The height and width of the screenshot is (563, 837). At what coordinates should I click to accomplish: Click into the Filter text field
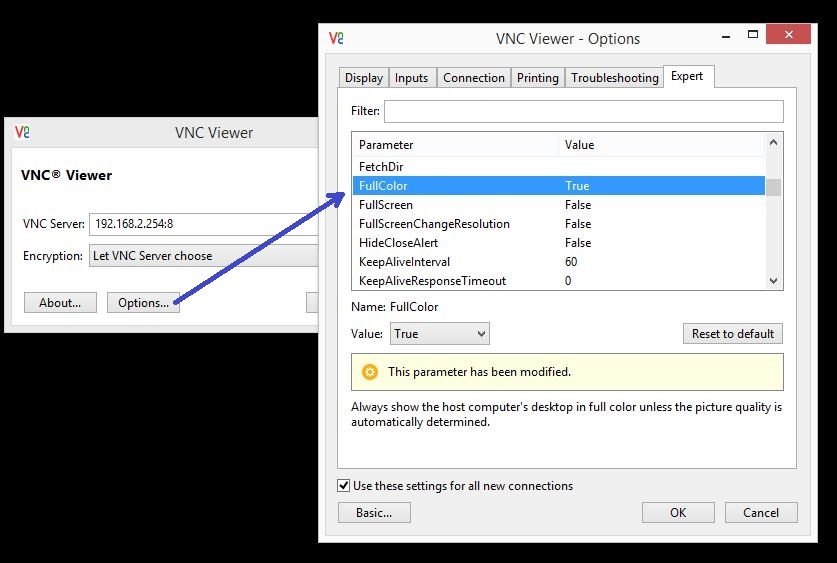tap(583, 112)
